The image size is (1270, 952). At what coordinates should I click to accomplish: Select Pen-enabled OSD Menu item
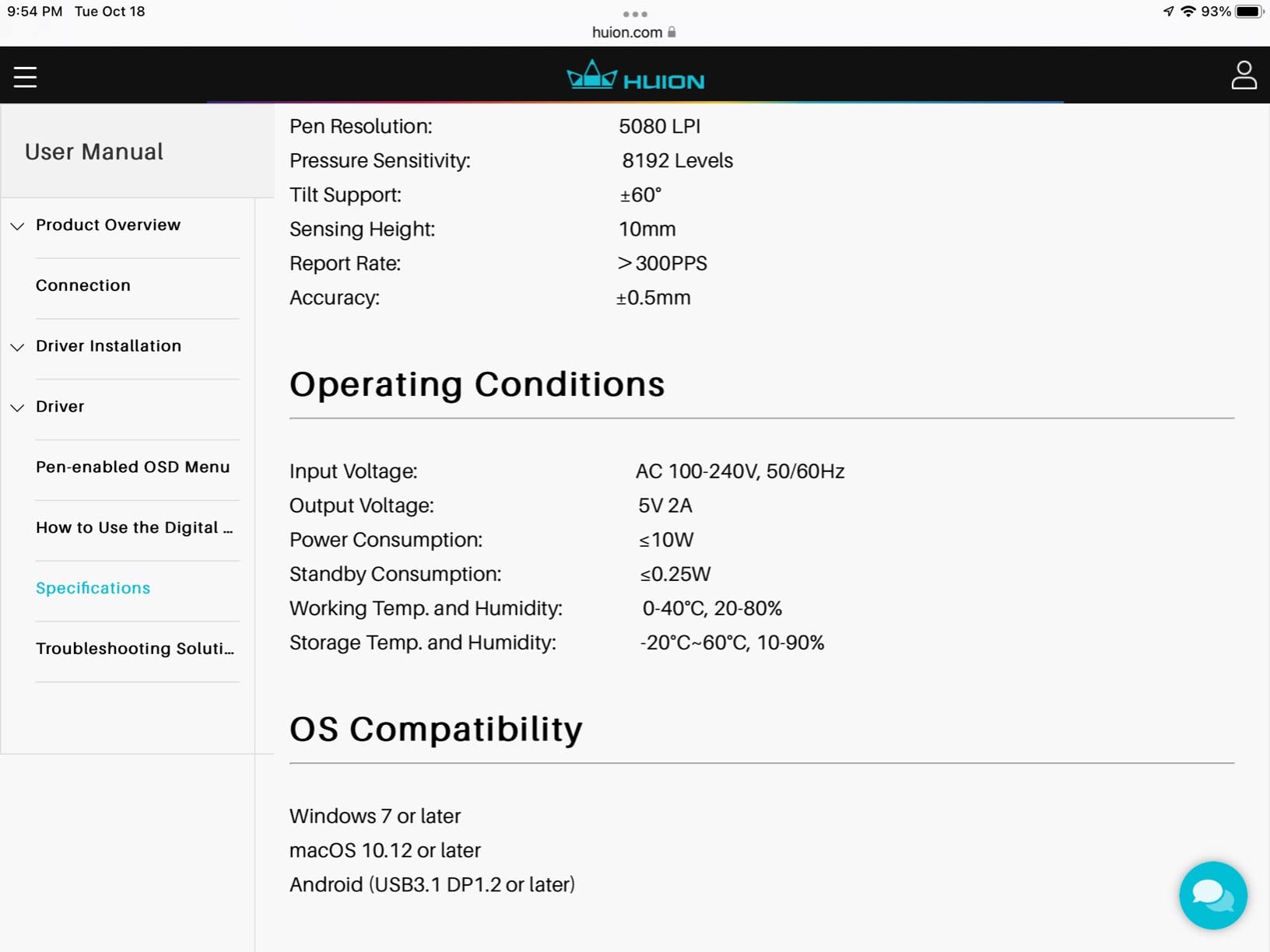pyautogui.click(x=133, y=467)
